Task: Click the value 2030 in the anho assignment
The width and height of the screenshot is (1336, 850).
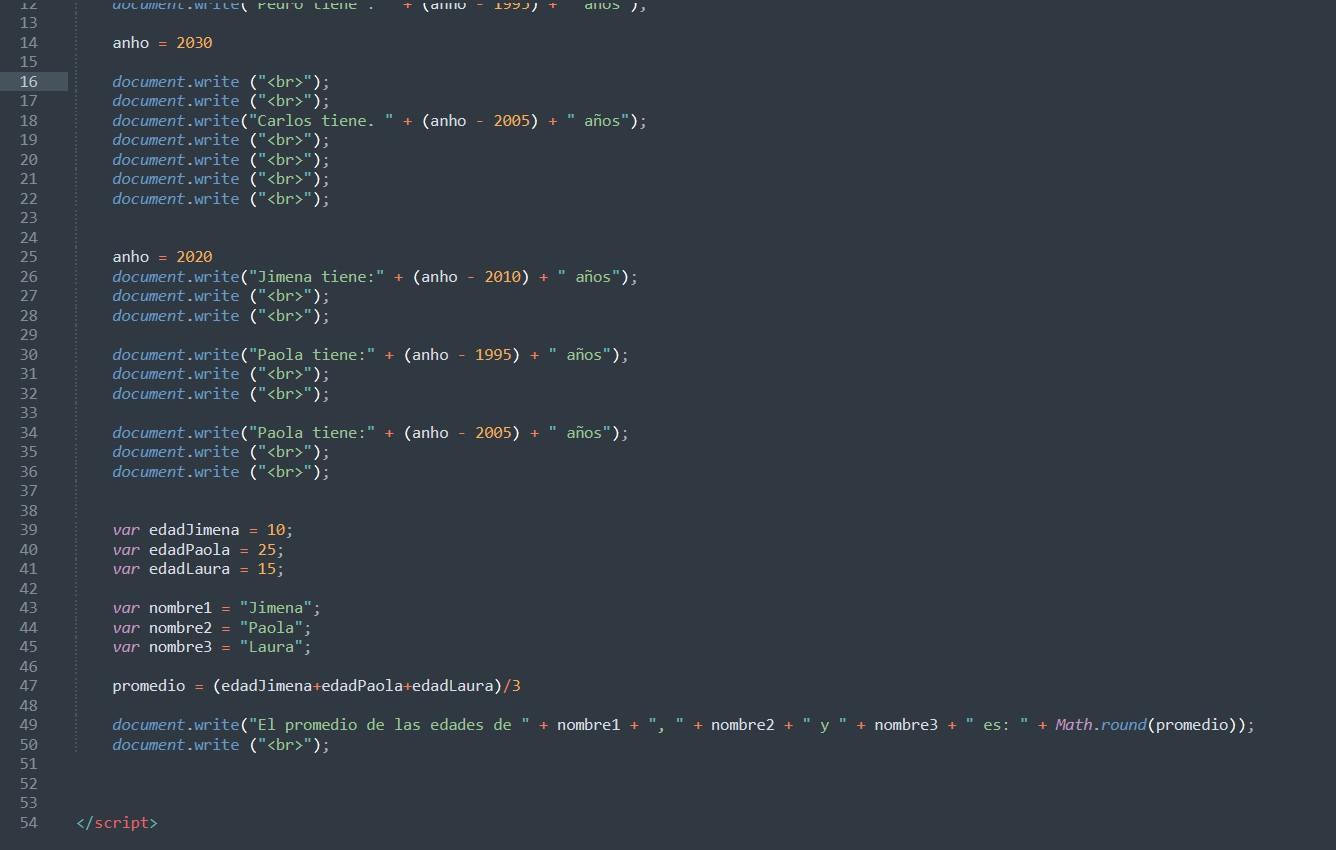Action: coord(194,43)
